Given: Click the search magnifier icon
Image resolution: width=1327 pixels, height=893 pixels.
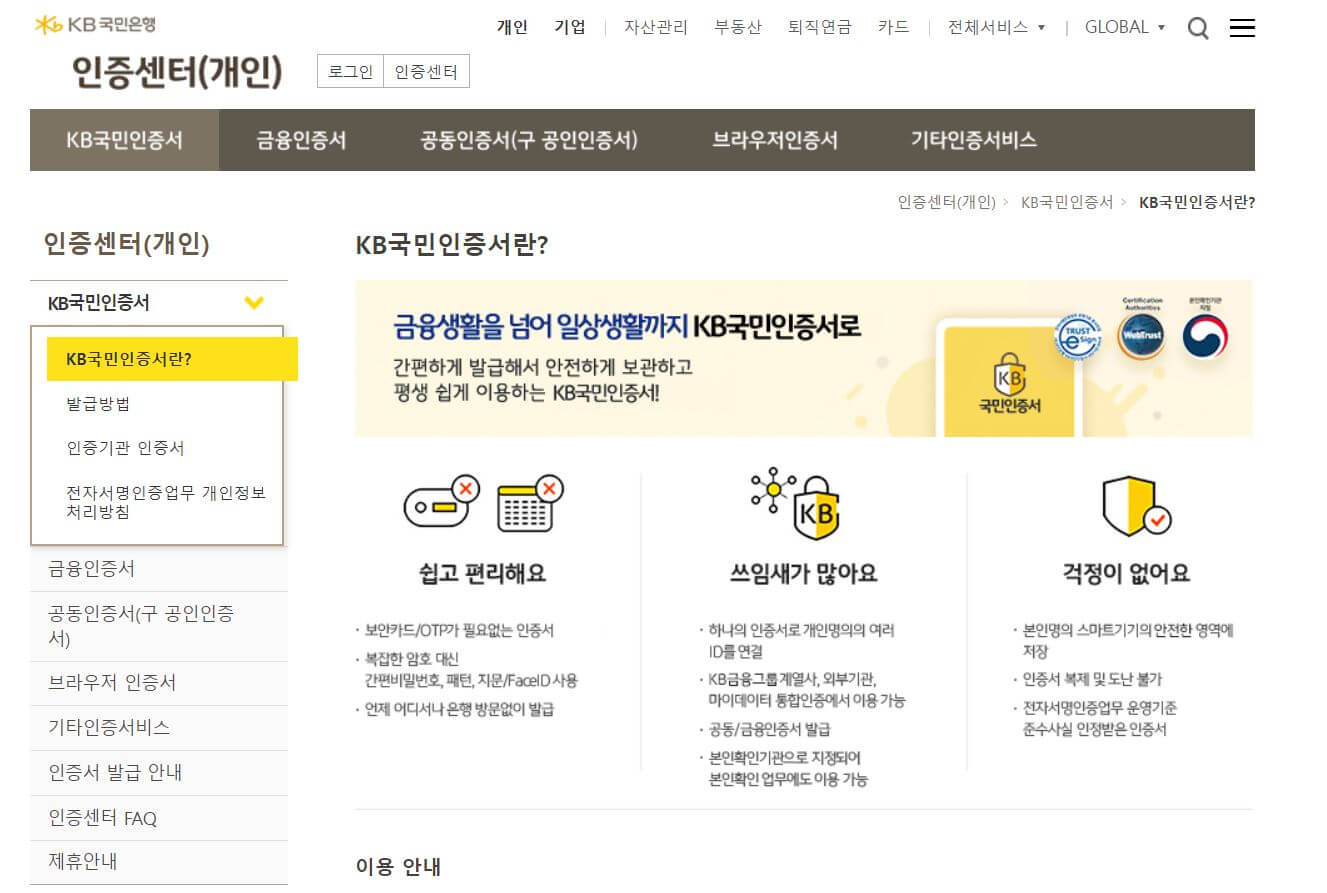Looking at the screenshot, I should tap(1198, 28).
